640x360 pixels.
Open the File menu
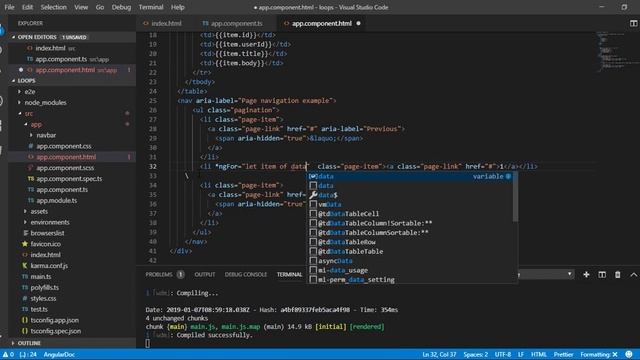9,7
